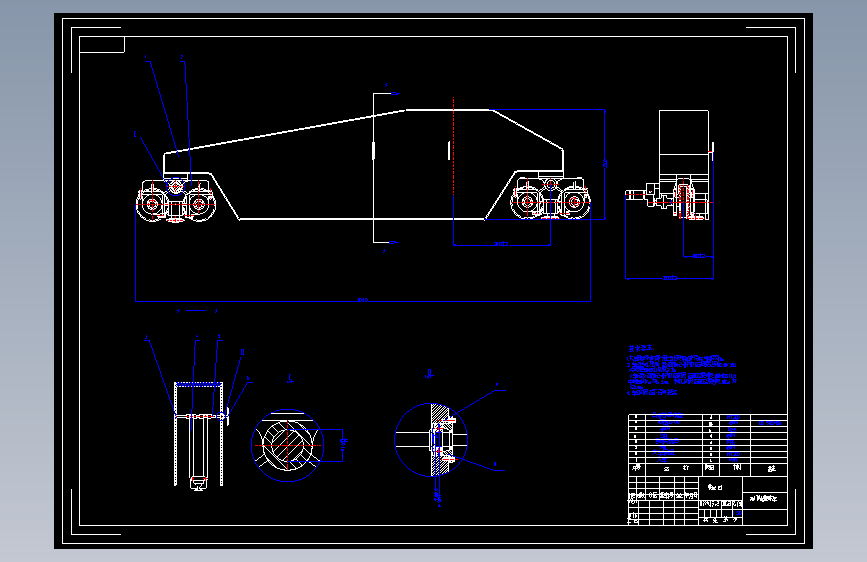The width and height of the screenshot is (867, 562).
Task: Select the blue detail circle on the left bogie
Action: tap(175, 185)
